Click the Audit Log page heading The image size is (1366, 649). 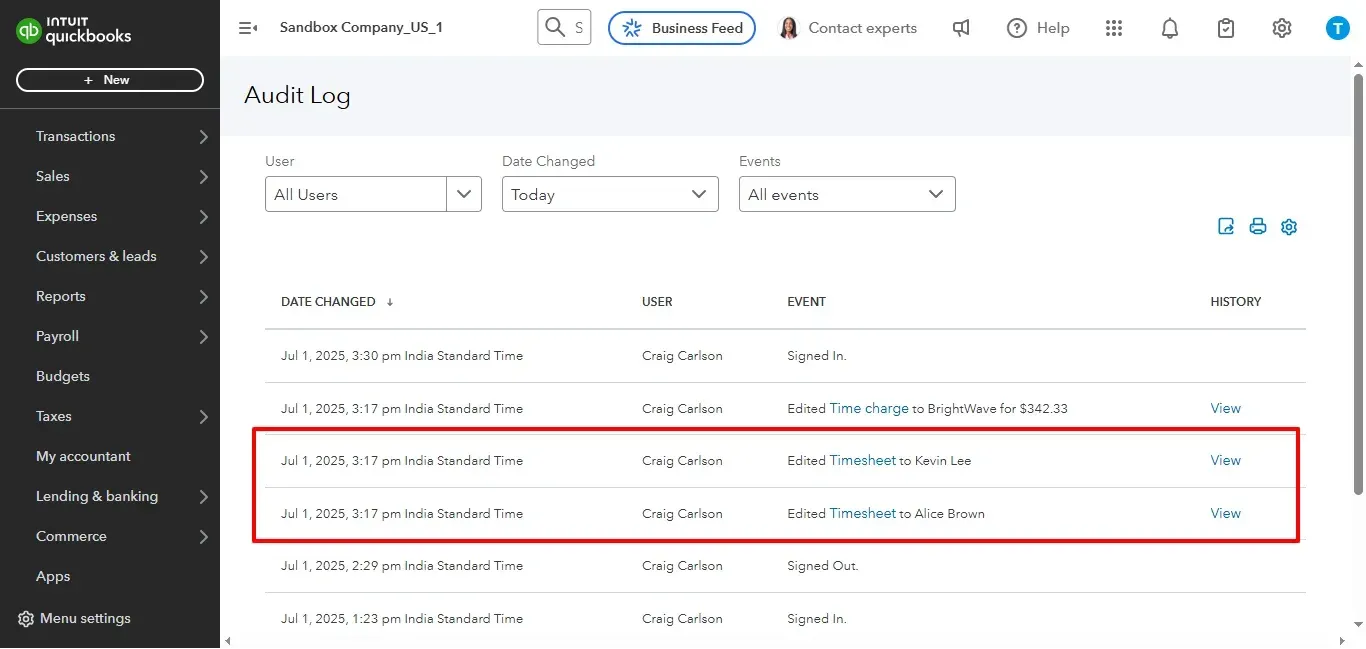[297, 96]
